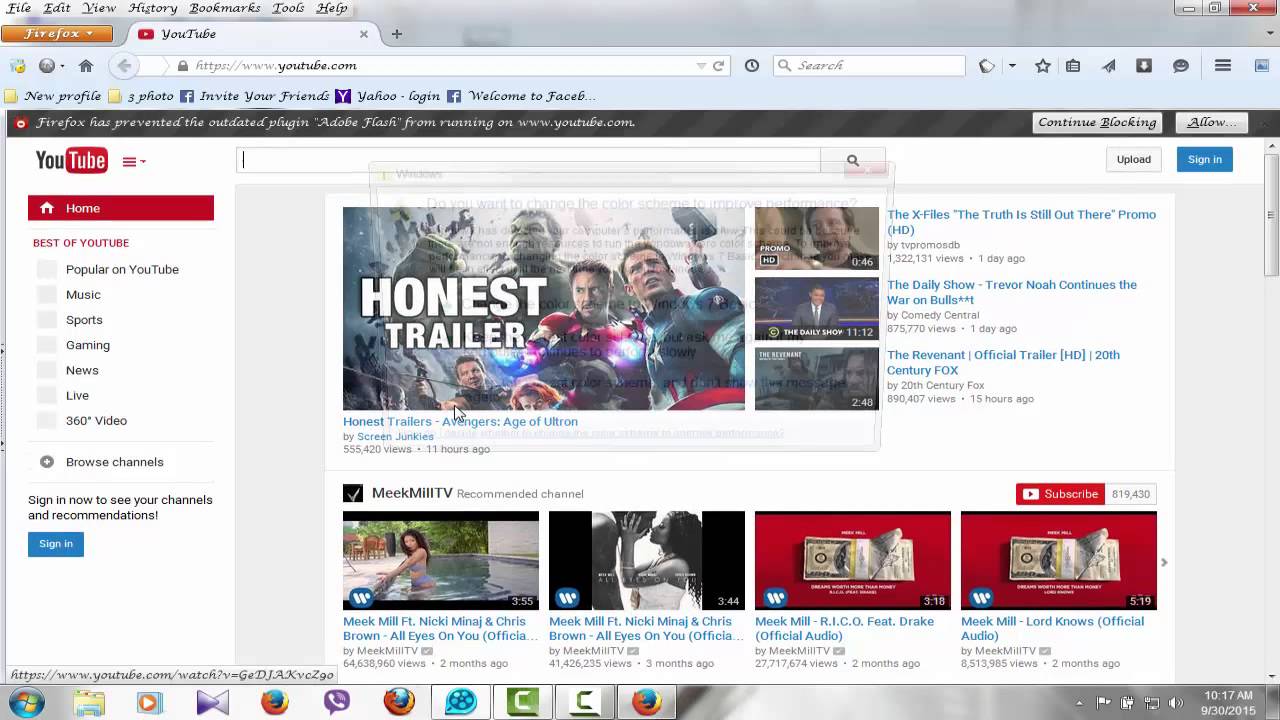Viewport: 1280px width, 720px height.
Task: Click the browser address bar
Action: coord(440,66)
